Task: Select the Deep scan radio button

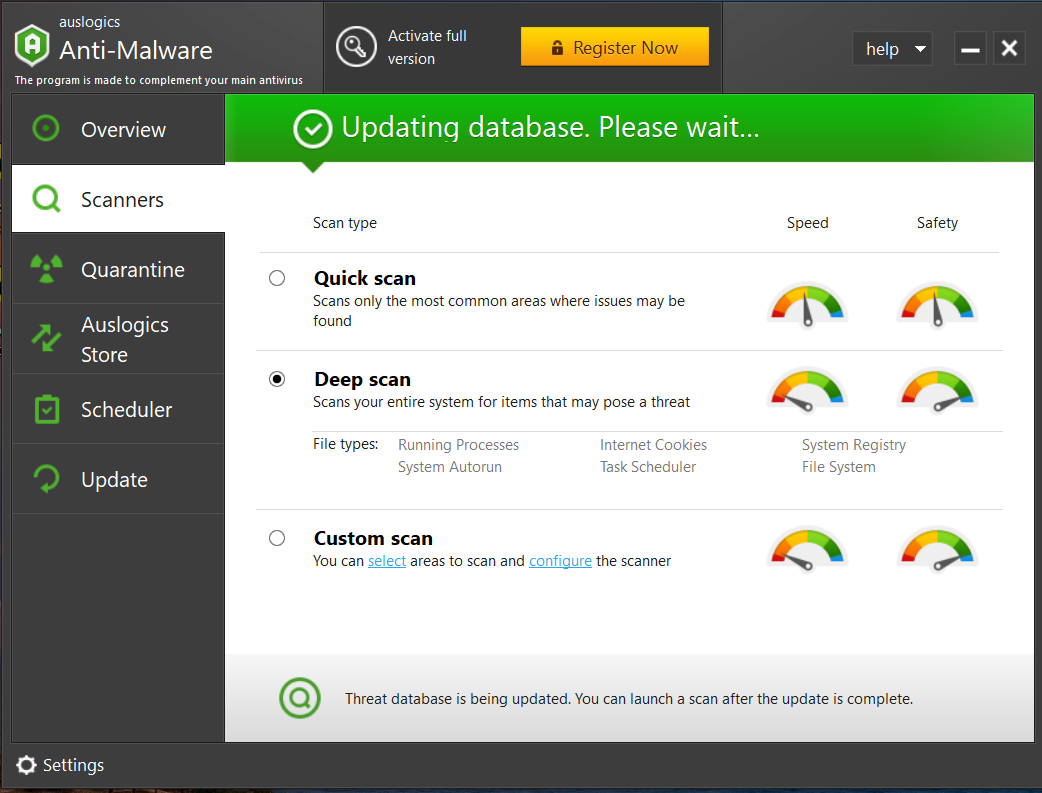Action: tap(277, 379)
